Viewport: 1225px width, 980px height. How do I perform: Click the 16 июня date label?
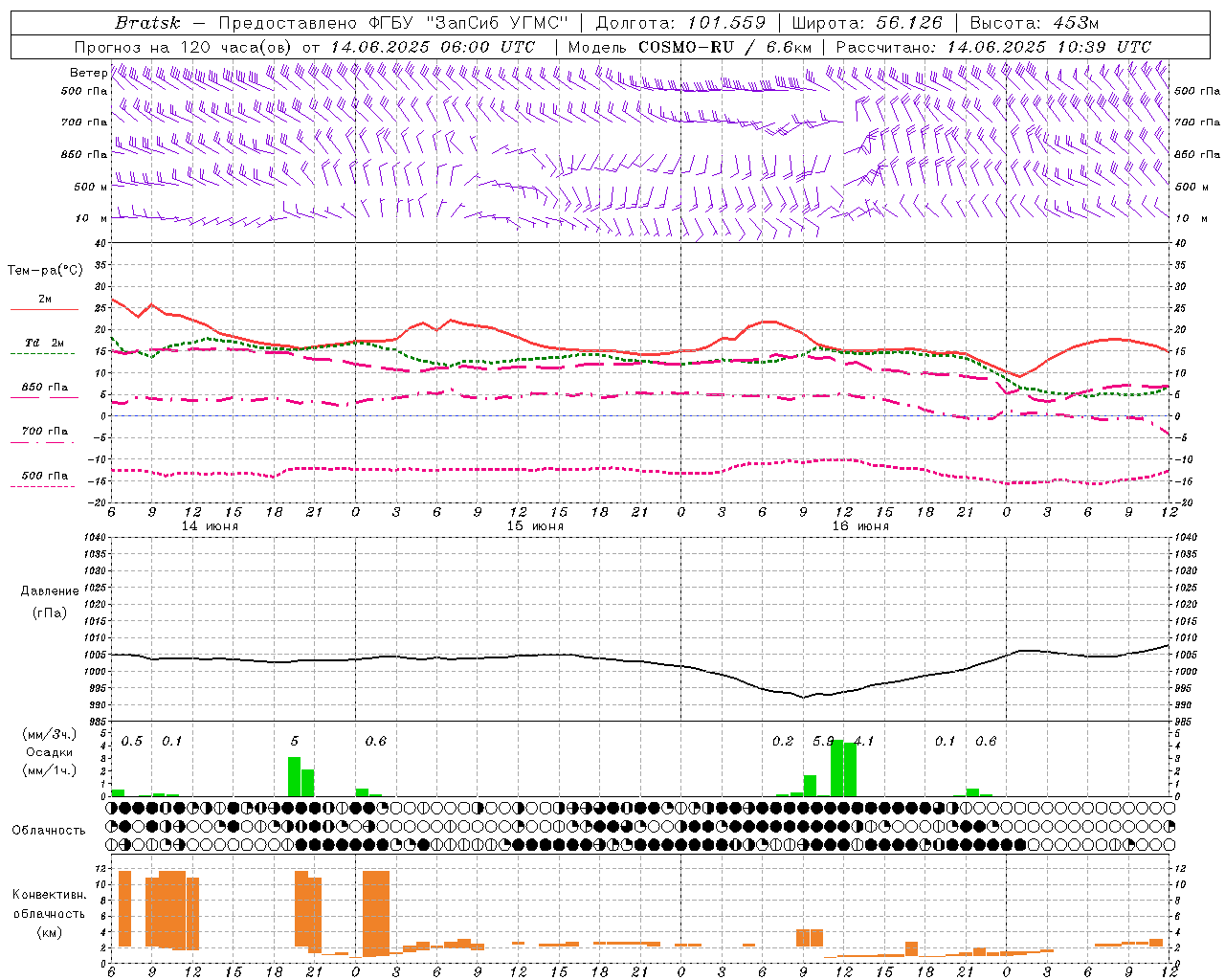859,526
